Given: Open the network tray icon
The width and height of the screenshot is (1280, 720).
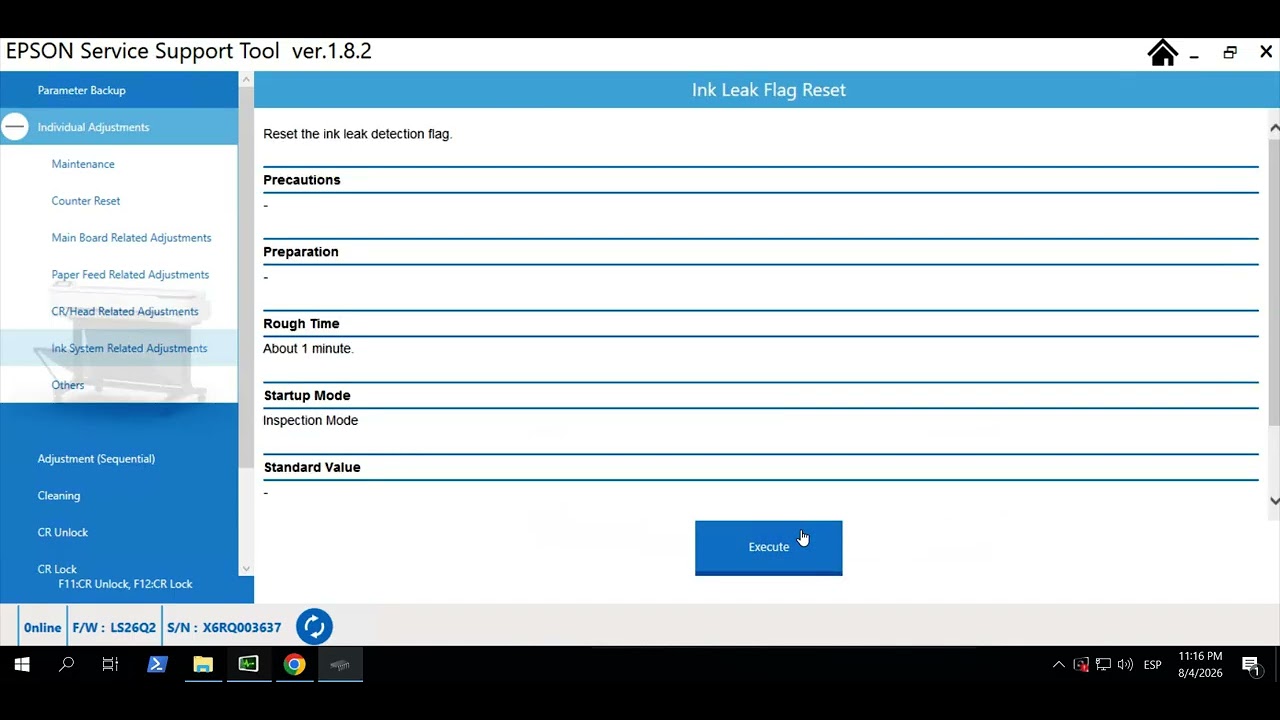Looking at the screenshot, I should tap(1103, 665).
